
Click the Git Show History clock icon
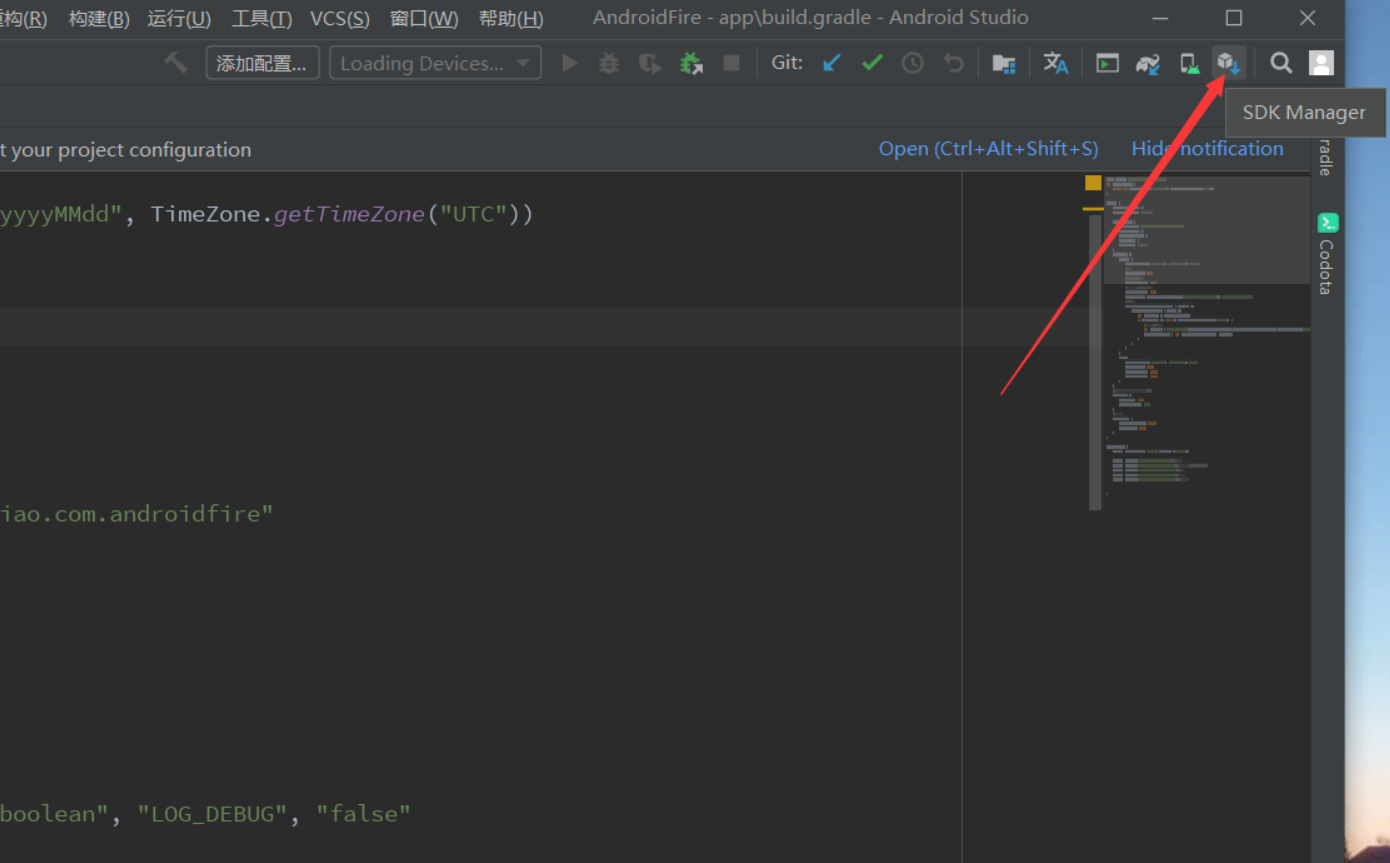point(913,63)
